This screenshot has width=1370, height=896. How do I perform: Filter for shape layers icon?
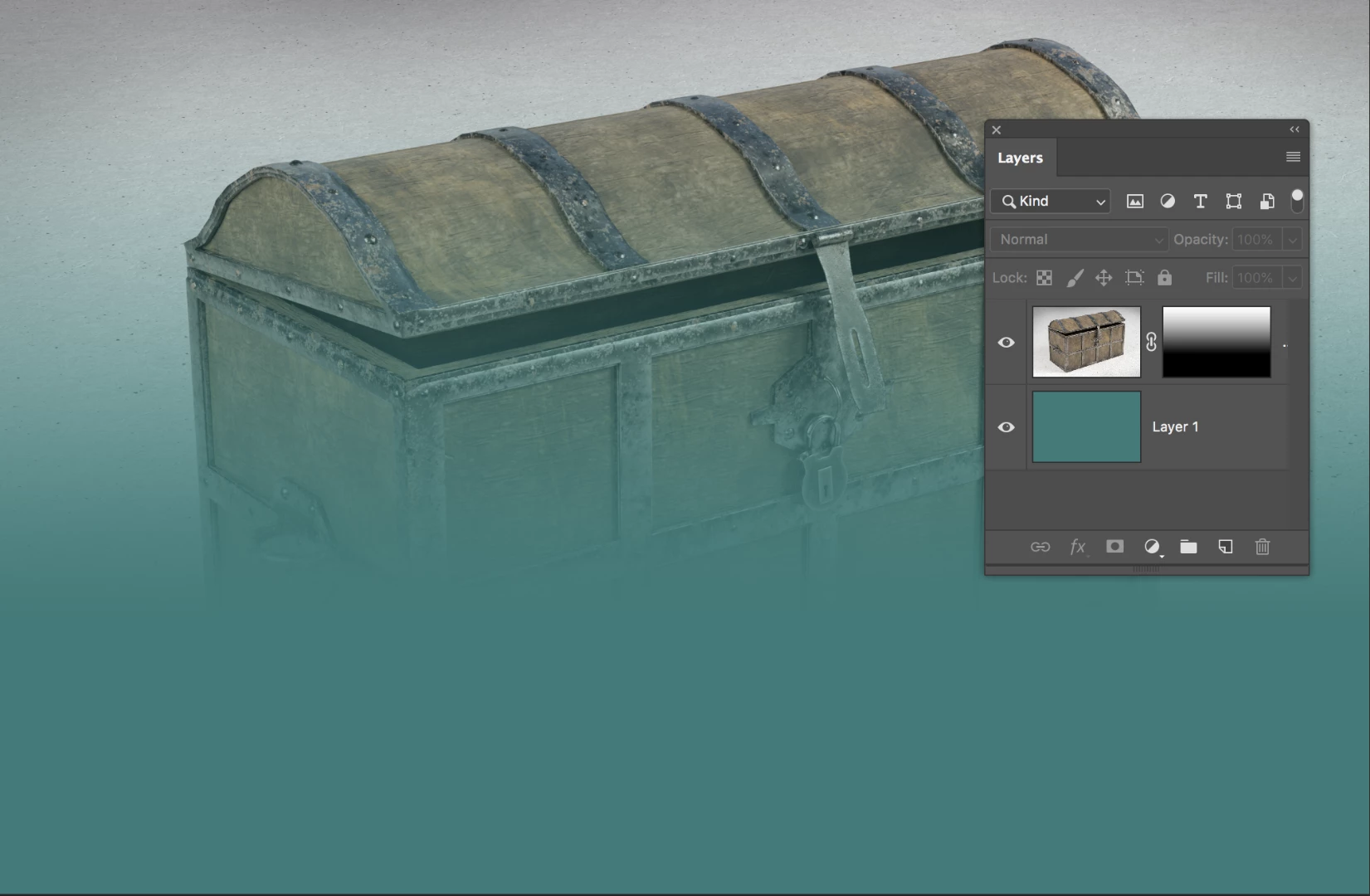tap(1233, 201)
